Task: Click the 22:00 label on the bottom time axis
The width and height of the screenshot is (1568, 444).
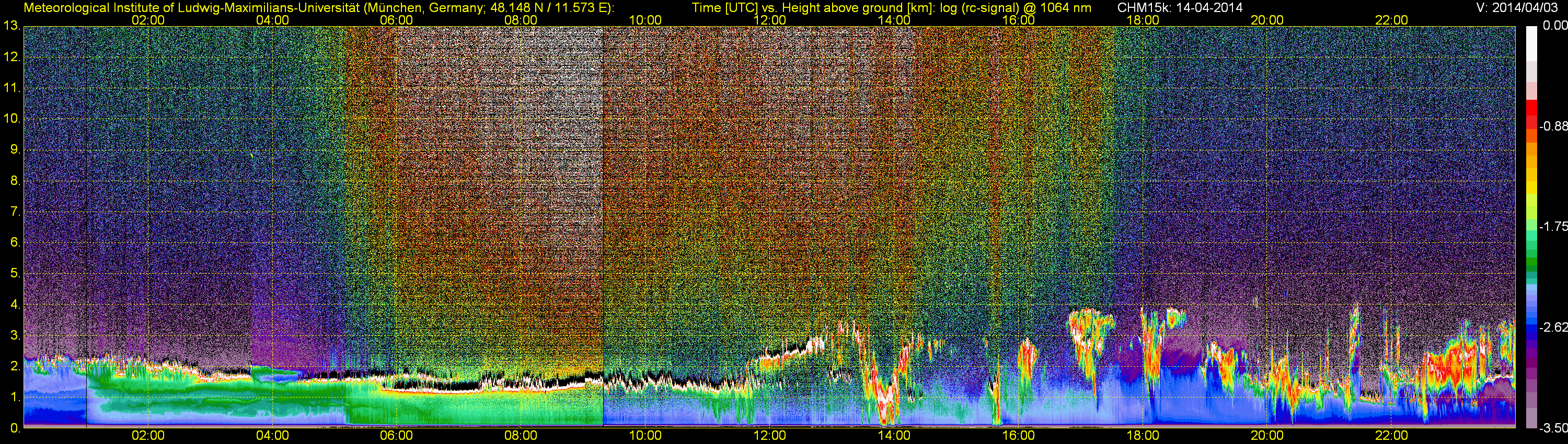Action: click(x=1391, y=436)
